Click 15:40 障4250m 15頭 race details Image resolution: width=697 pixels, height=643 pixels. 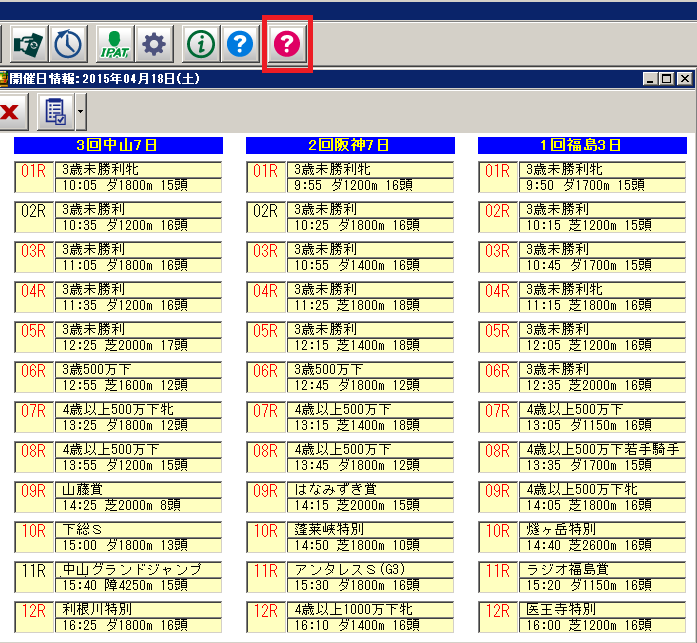(138, 585)
